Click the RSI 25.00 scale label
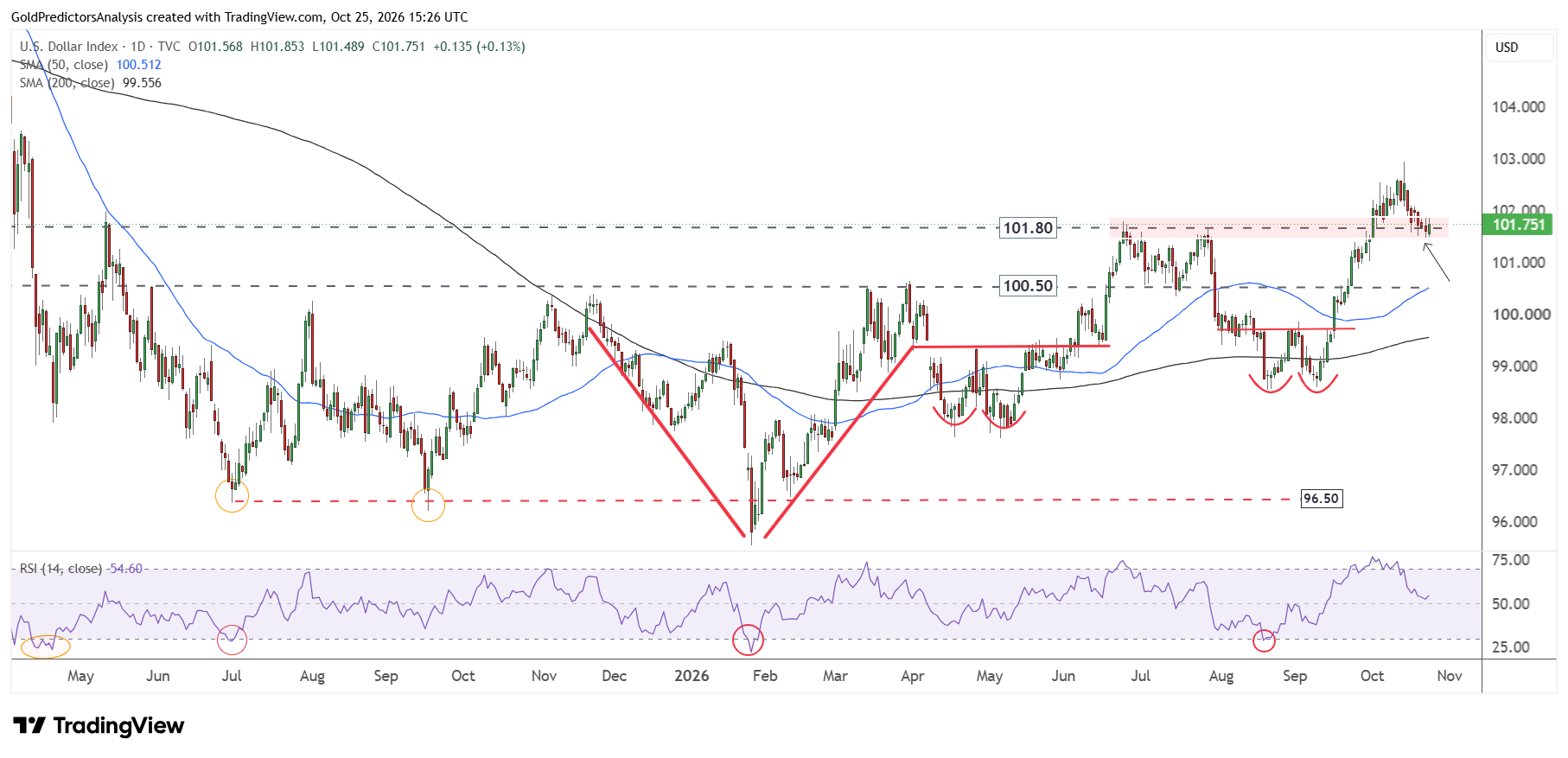 tap(1511, 647)
